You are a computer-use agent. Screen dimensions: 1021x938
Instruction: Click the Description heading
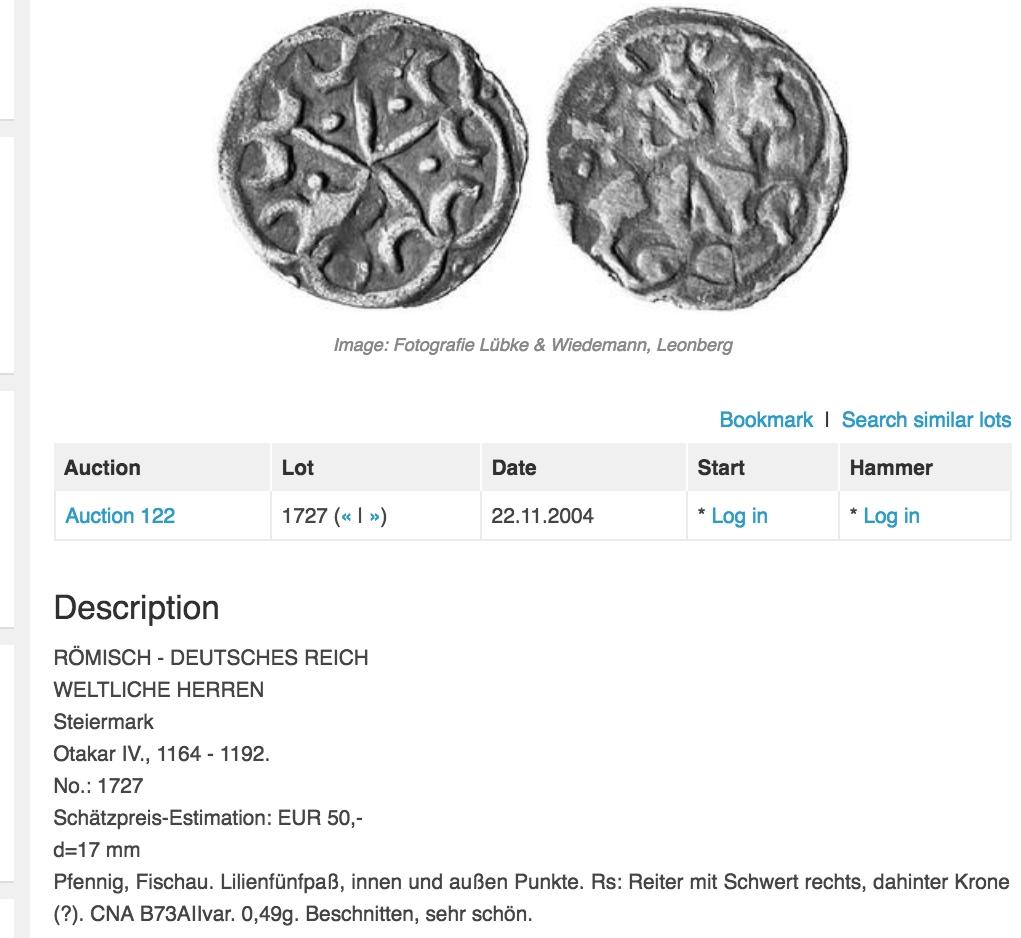[x=136, y=608]
